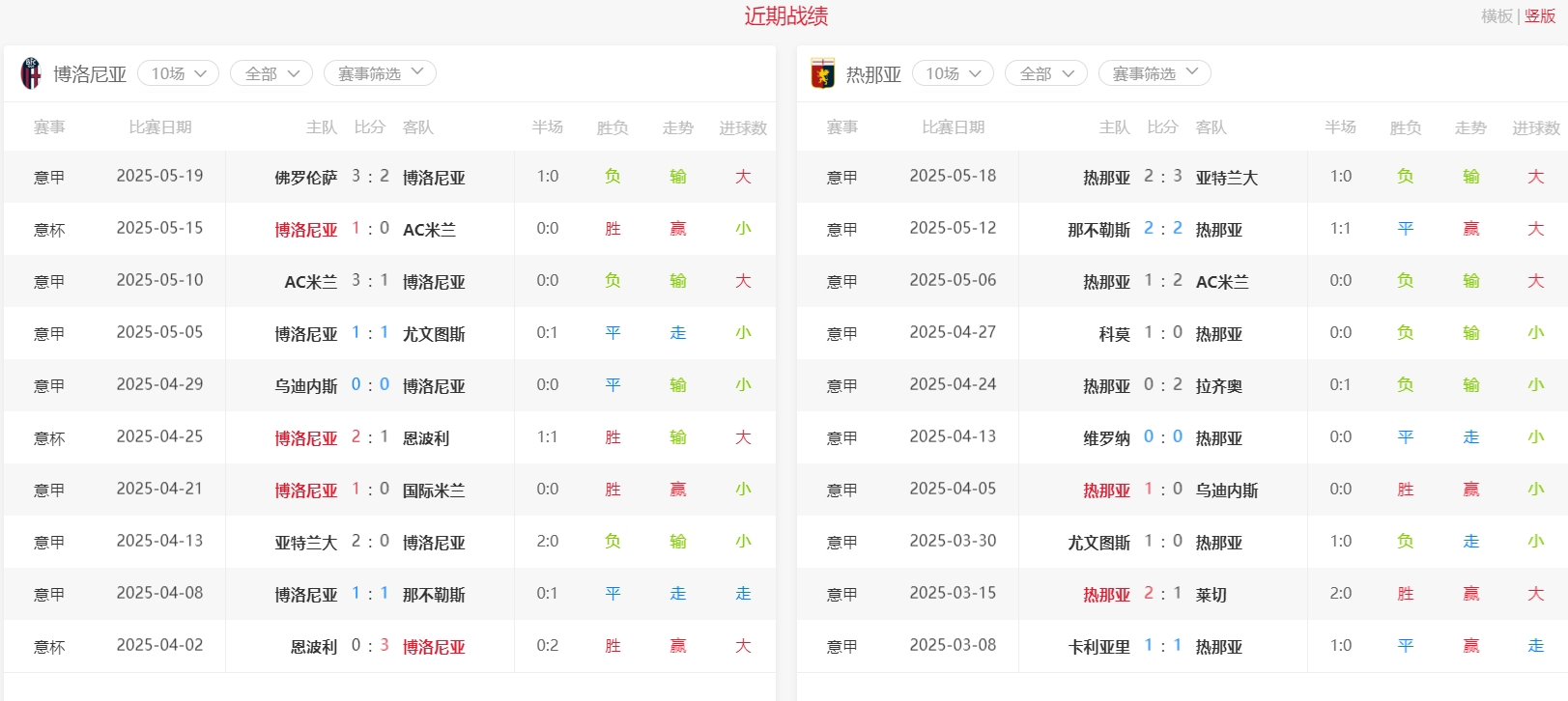Image resolution: width=1568 pixels, height=701 pixels.
Task: Click 卡利亚里 team in Genoa's last row
Action: (x=1098, y=647)
